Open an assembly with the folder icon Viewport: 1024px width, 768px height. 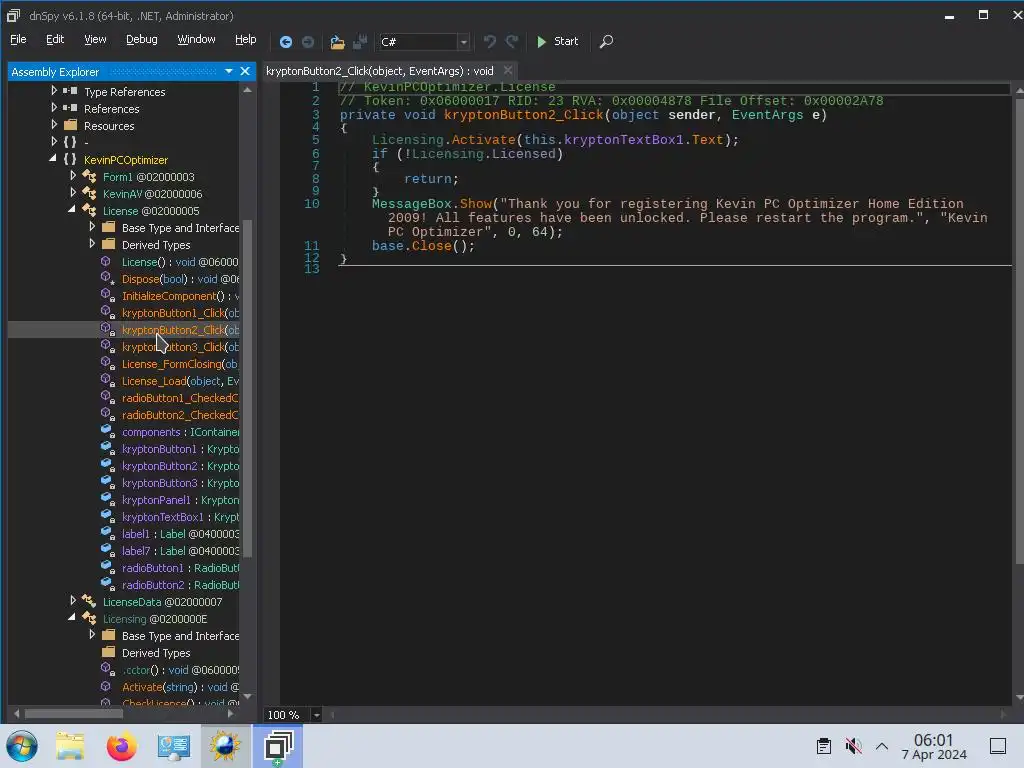(337, 42)
